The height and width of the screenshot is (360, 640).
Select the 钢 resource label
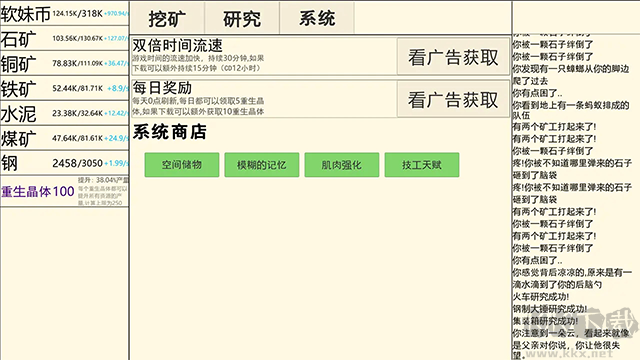click(x=9, y=164)
